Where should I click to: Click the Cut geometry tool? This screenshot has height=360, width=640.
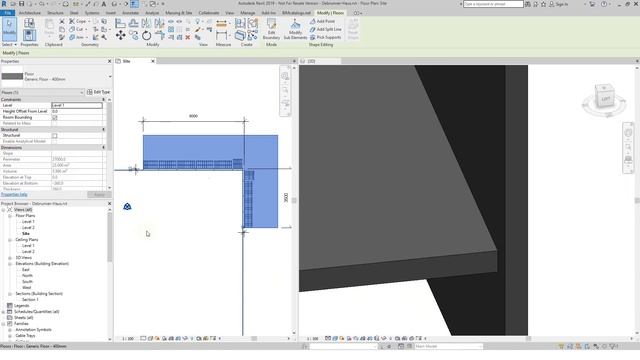[77, 29]
